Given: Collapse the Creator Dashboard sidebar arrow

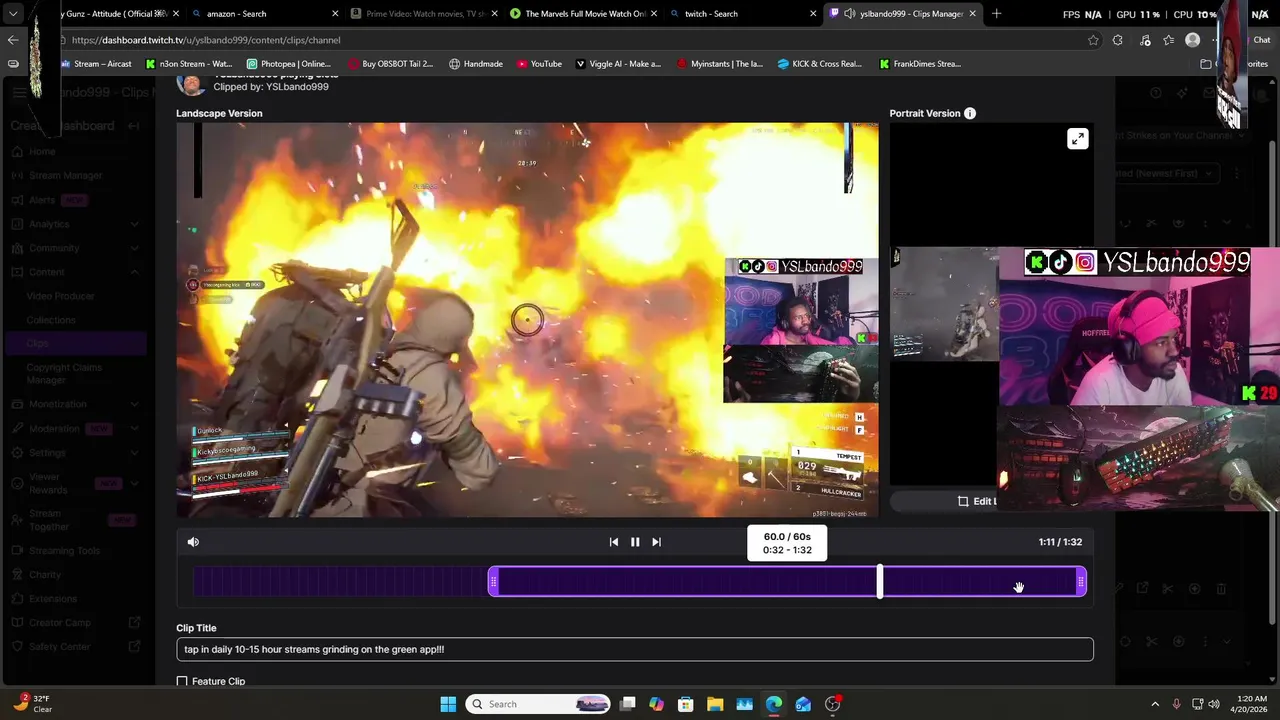Looking at the screenshot, I should coord(135,126).
